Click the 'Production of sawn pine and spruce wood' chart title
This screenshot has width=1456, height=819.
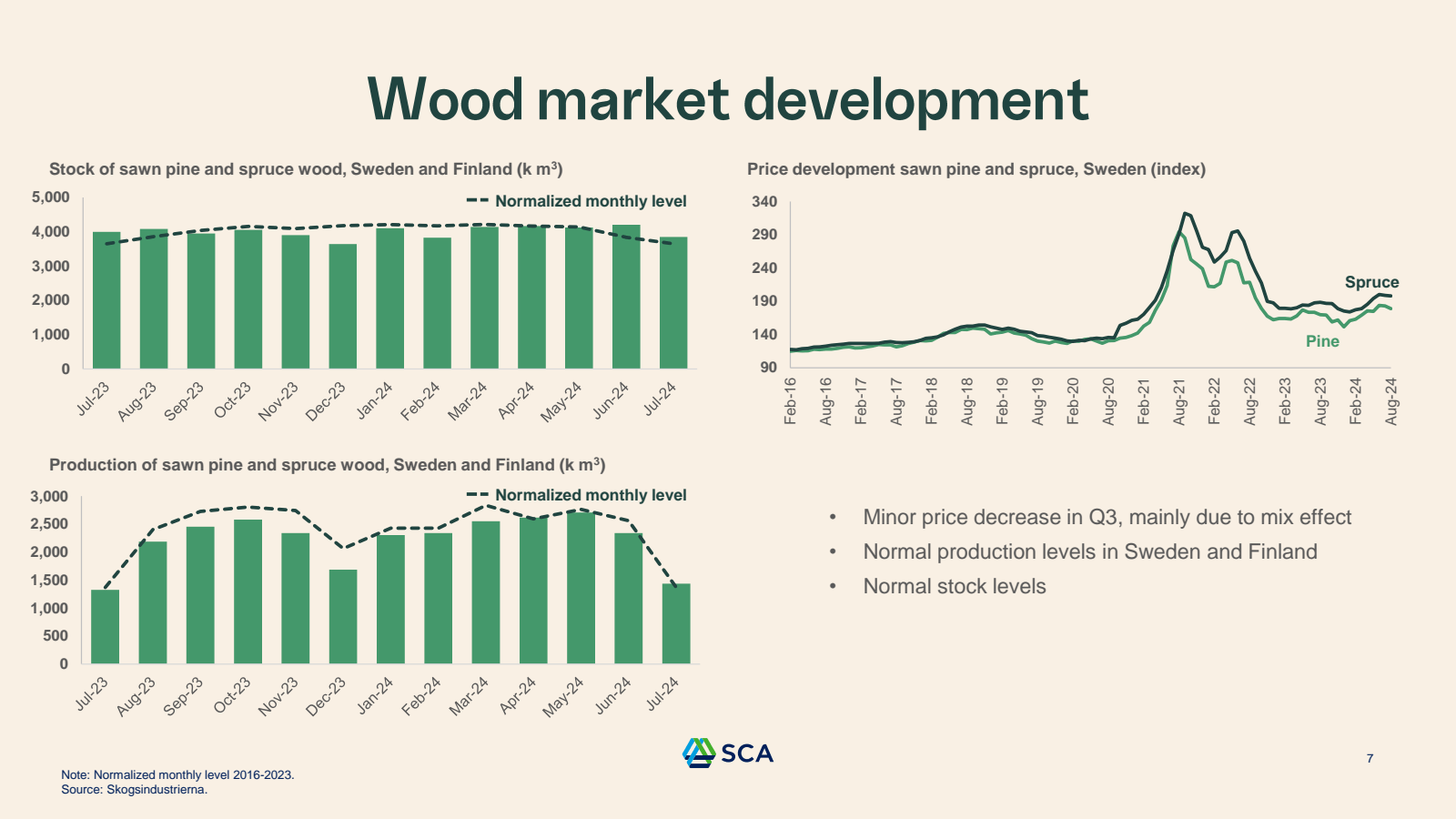[x=328, y=465]
